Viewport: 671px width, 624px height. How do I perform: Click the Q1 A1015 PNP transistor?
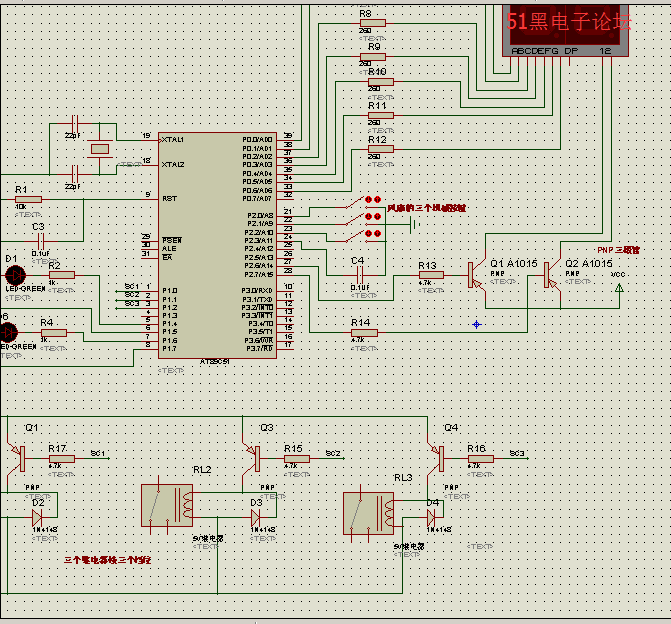(477, 276)
